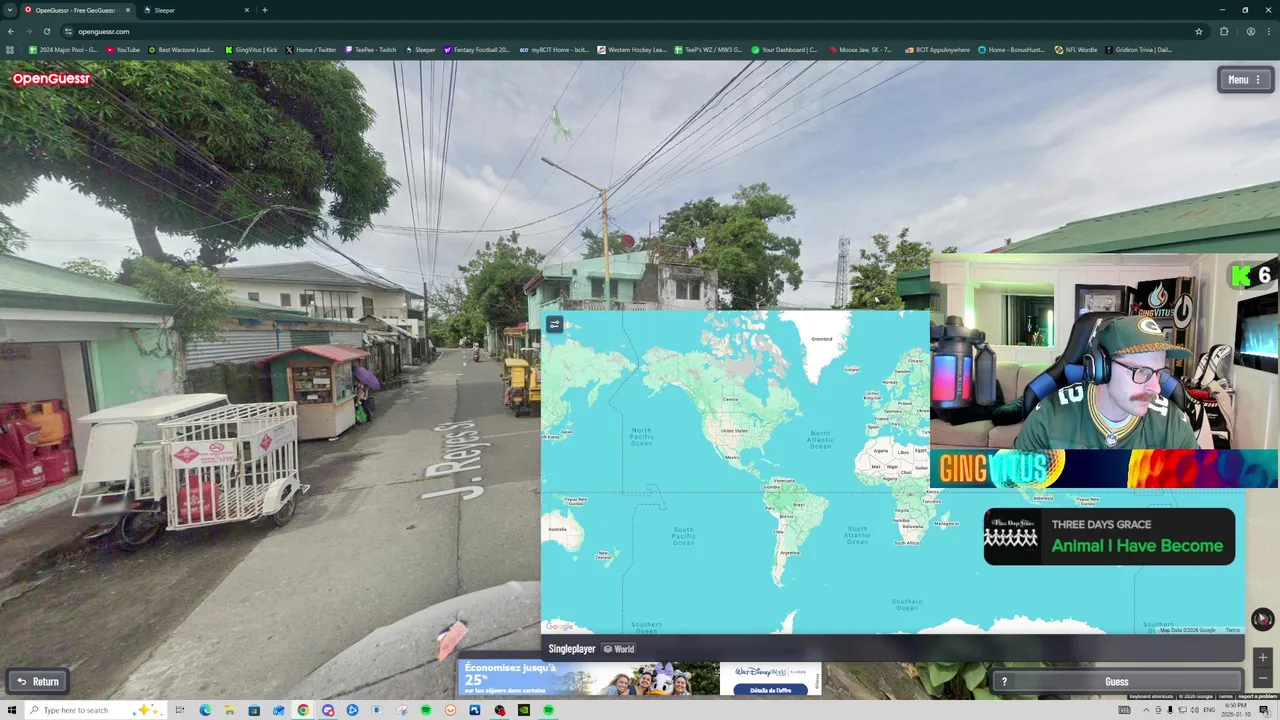Zoom in the map with plus button
Screen dimensions: 1280x720
(1263, 658)
